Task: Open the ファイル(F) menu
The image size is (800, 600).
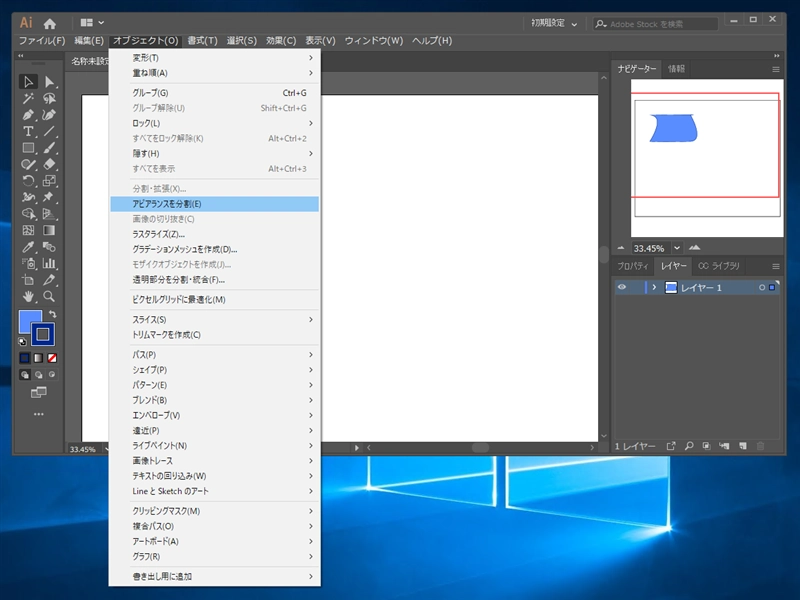Action: (42, 41)
